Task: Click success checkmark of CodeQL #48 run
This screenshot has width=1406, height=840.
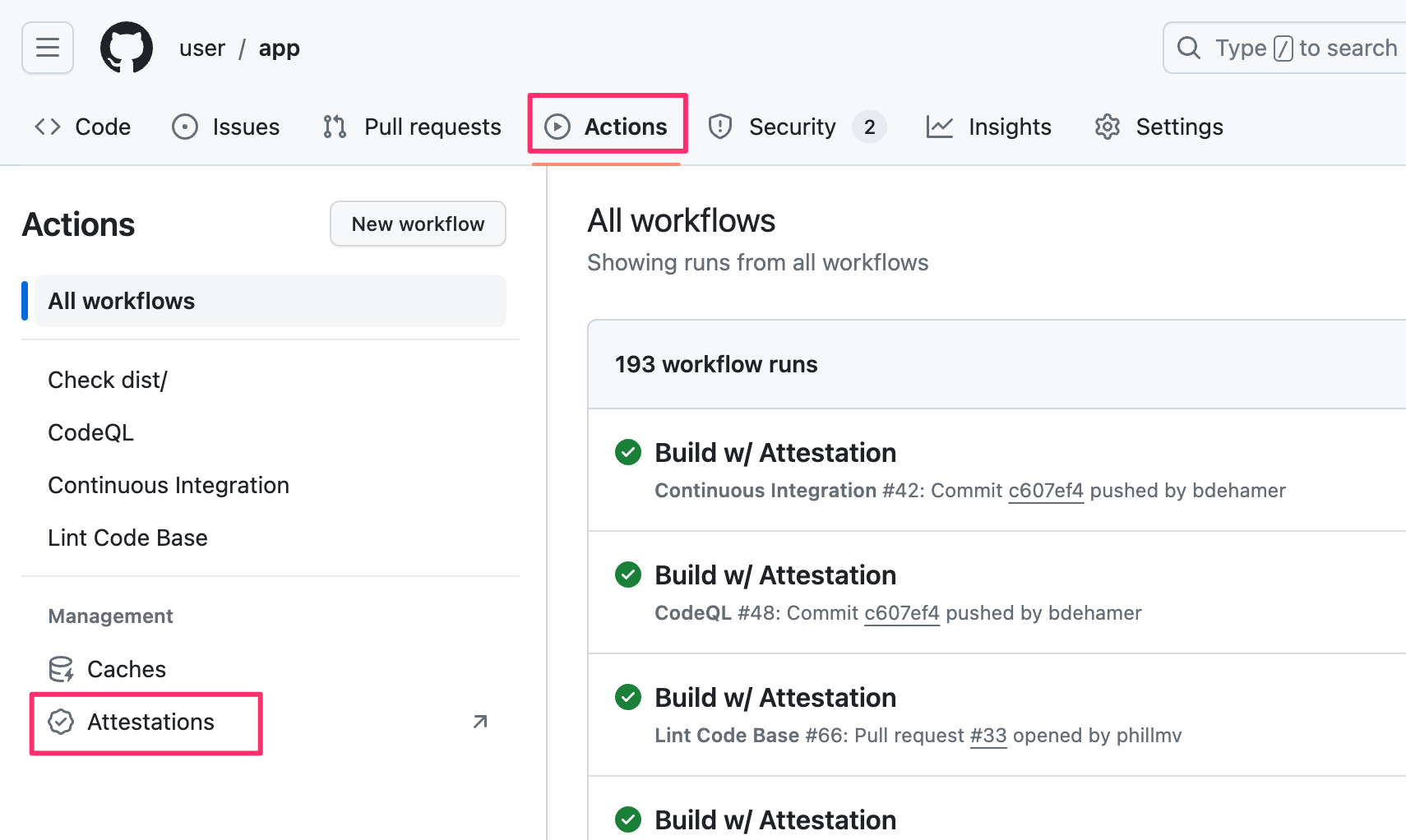Action: coord(628,575)
